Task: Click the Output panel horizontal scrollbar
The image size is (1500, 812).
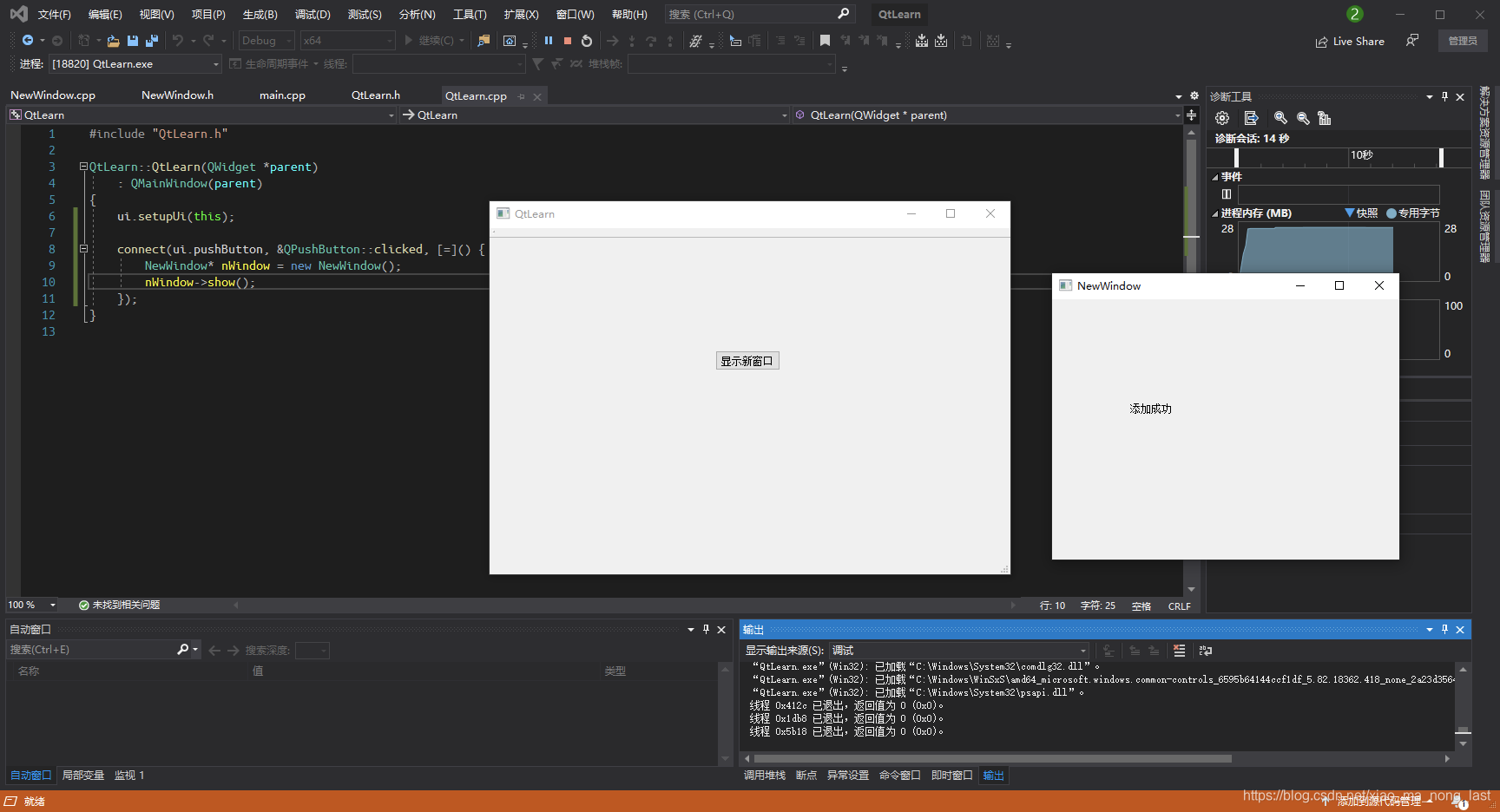Action: tap(991, 758)
